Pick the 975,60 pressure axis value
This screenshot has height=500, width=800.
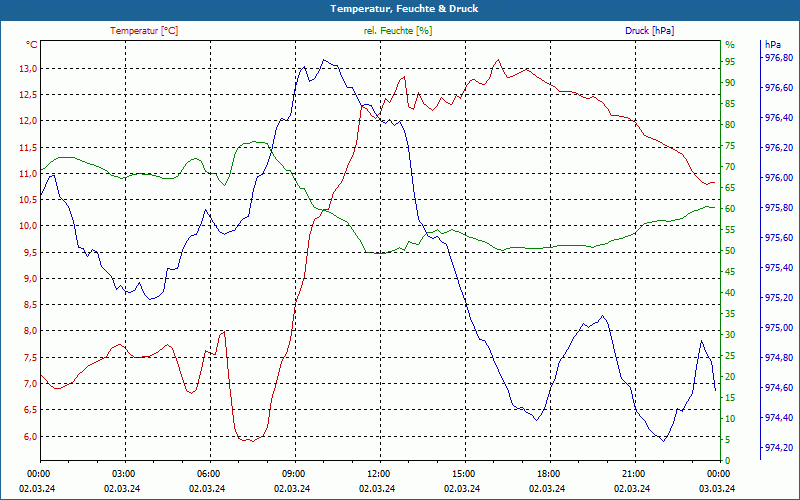(779, 238)
